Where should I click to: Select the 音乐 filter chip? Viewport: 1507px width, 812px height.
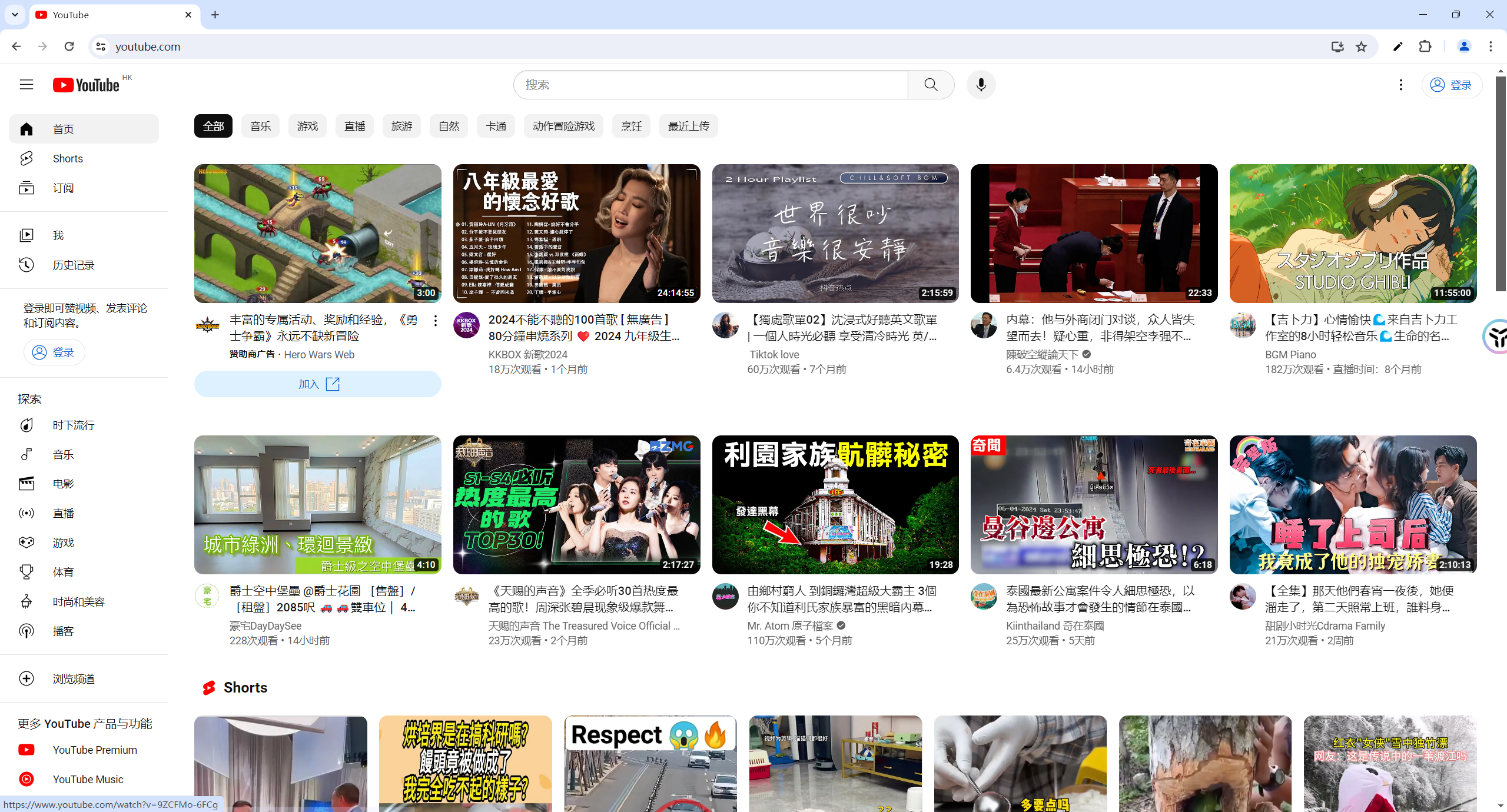click(x=260, y=126)
